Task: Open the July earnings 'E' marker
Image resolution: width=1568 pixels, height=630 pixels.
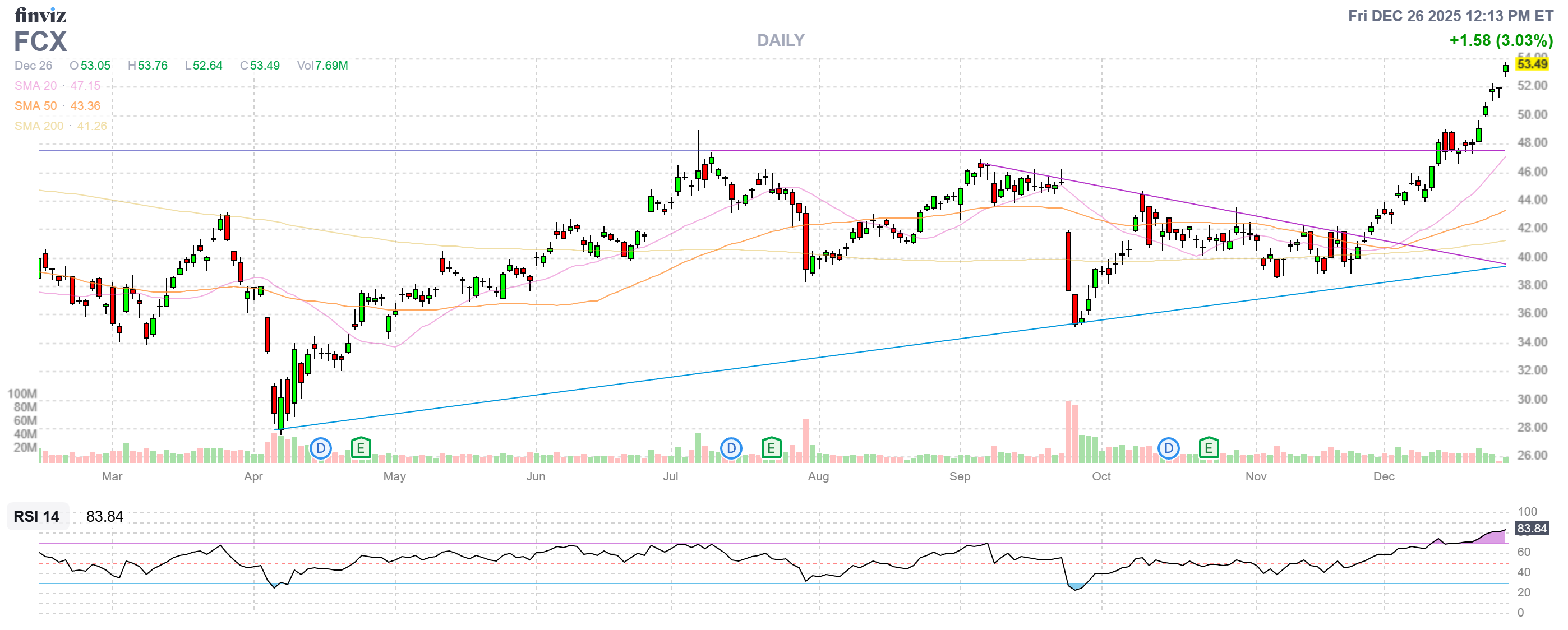Action: point(771,449)
